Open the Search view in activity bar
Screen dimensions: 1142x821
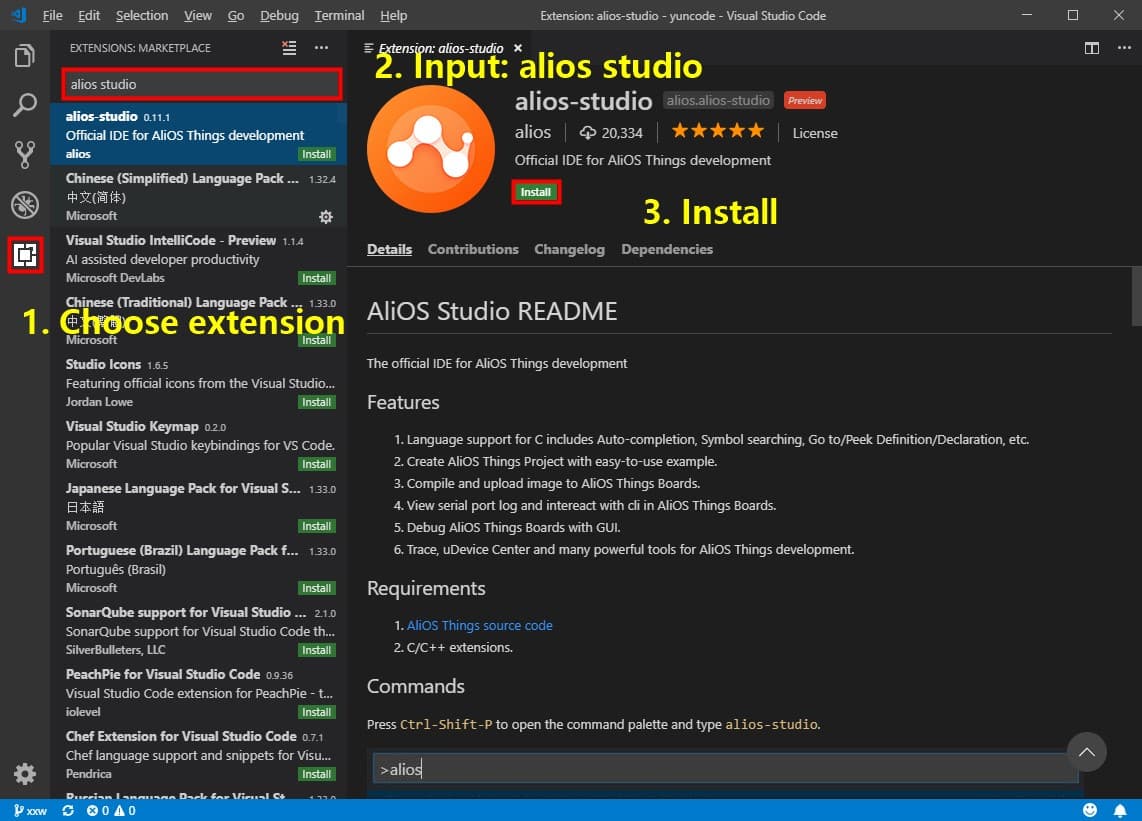(x=25, y=105)
